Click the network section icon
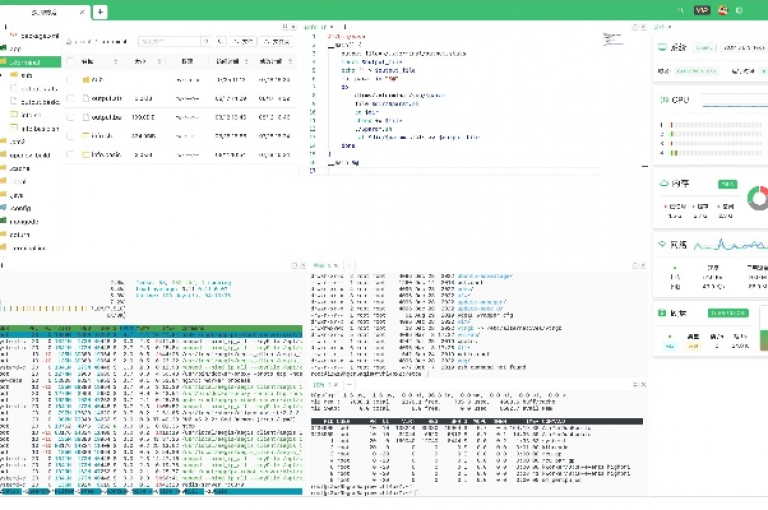 (663, 244)
